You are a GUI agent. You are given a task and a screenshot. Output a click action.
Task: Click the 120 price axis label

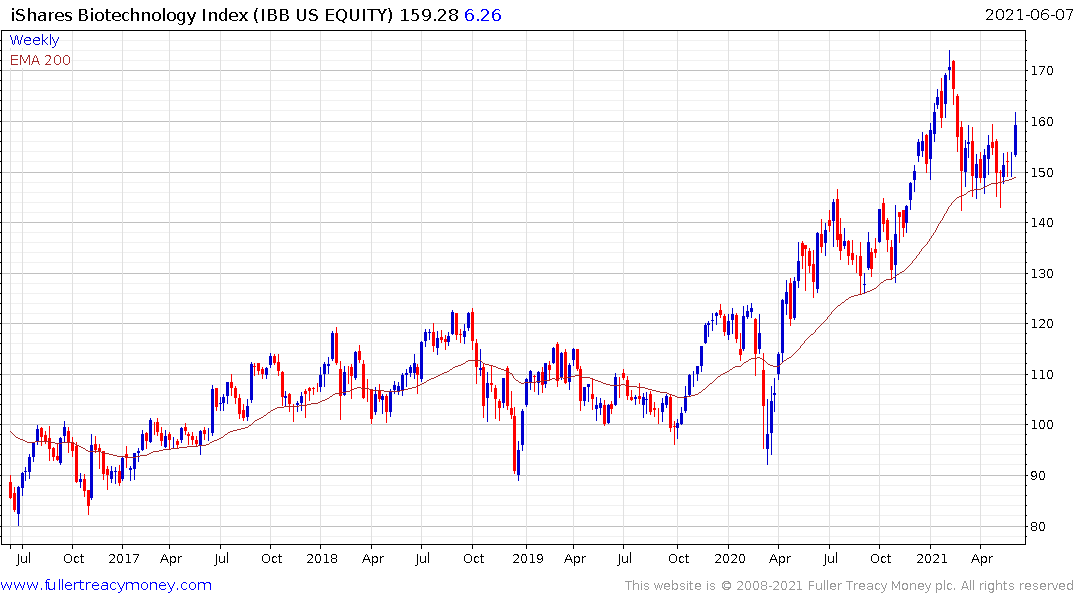pos(1041,324)
